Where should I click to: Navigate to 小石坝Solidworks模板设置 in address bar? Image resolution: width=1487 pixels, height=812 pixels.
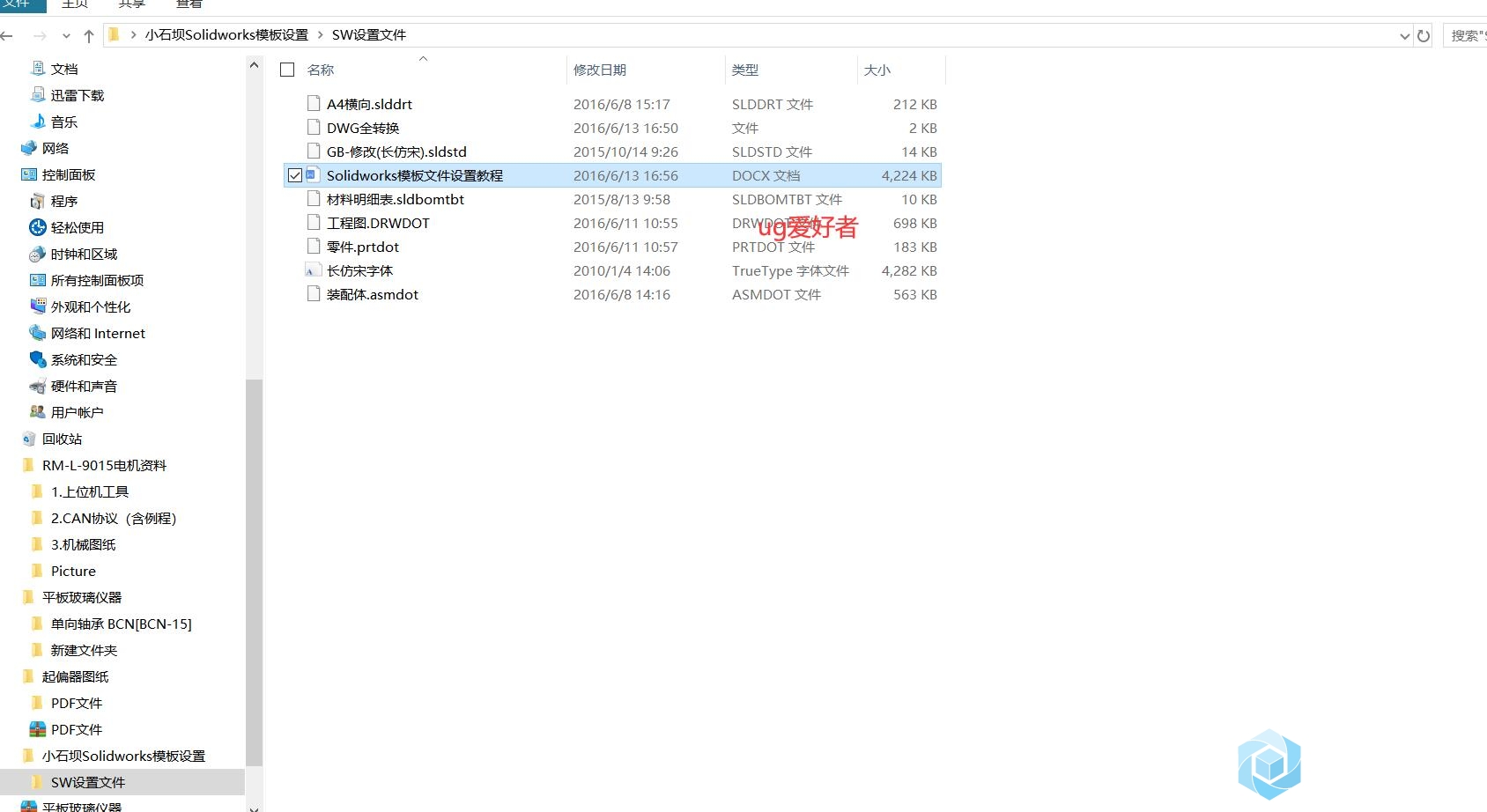(226, 35)
